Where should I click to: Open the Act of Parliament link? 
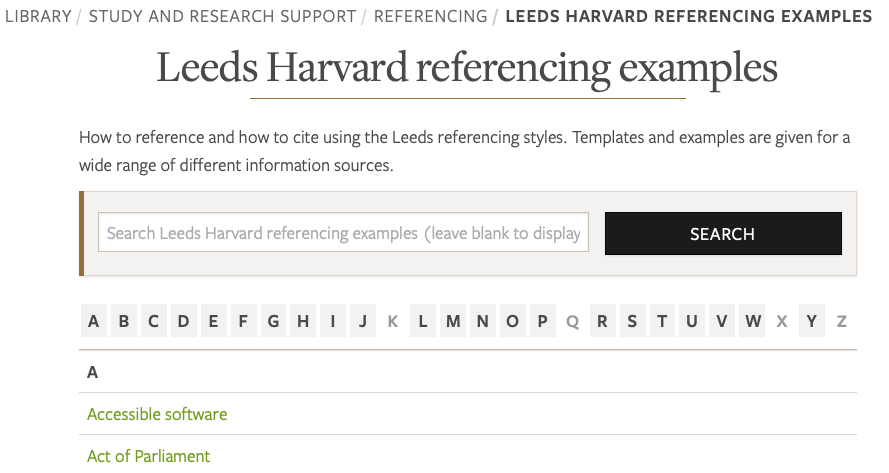pyautogui.click(x=148, y=456)
